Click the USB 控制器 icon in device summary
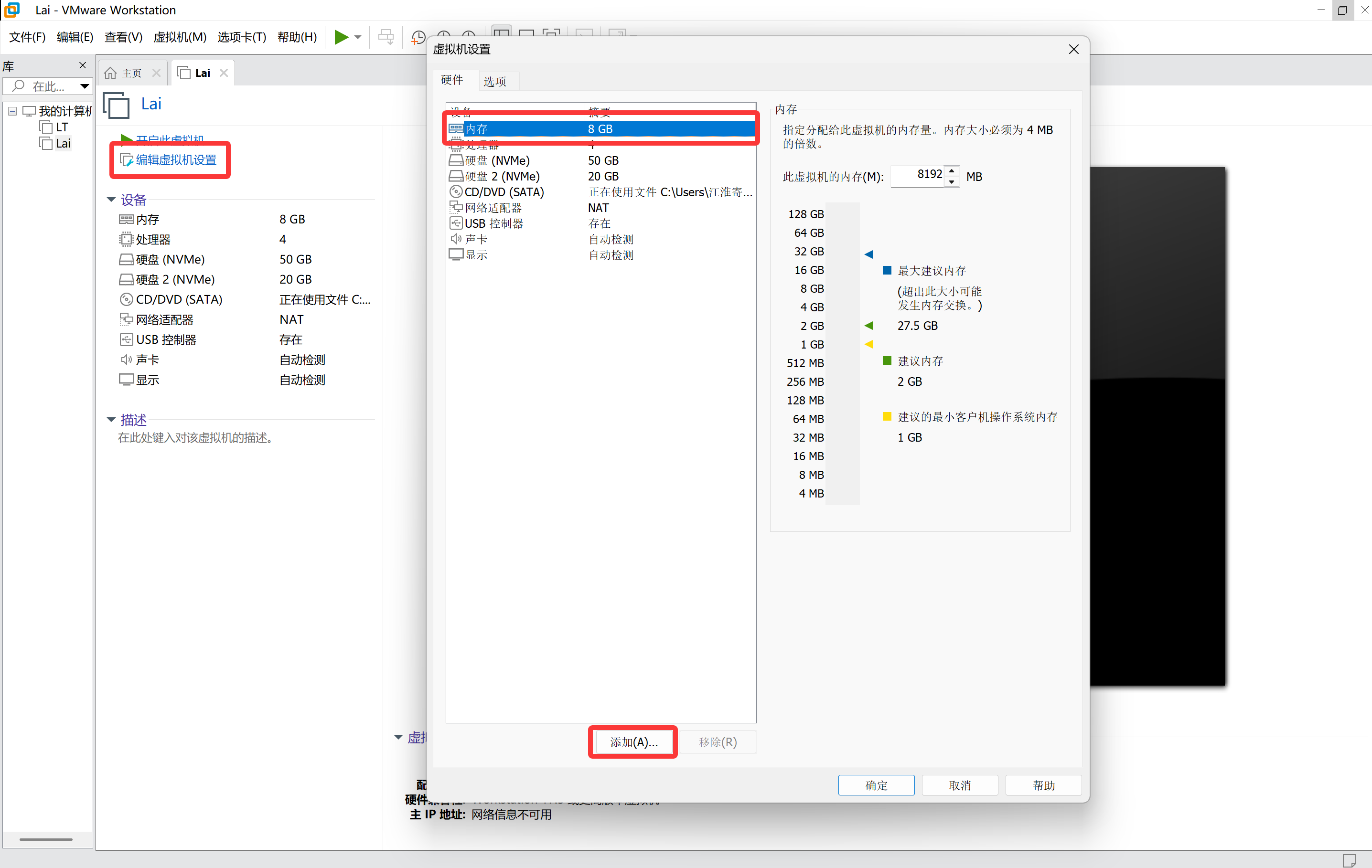 tap(126, 340)
